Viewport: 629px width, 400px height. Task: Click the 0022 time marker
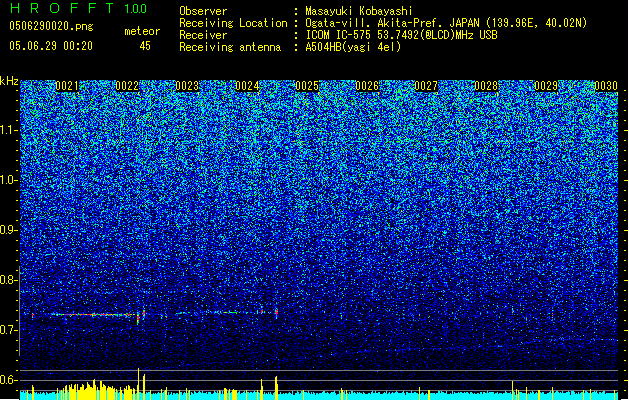[x=127, y=86]
